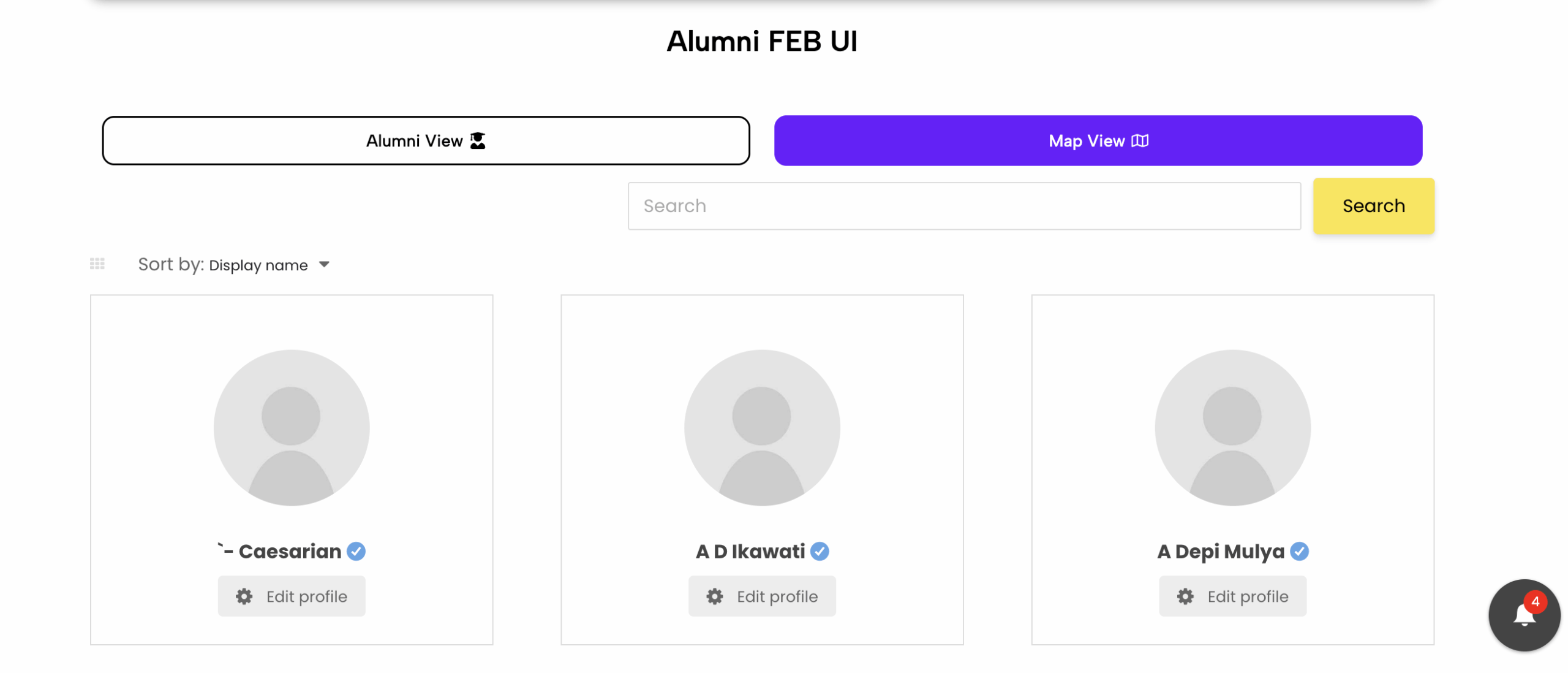Screen dimensions: 1568x673
Task: Open A D Ikawati's profile avatar
Action: tap(761, 427)
